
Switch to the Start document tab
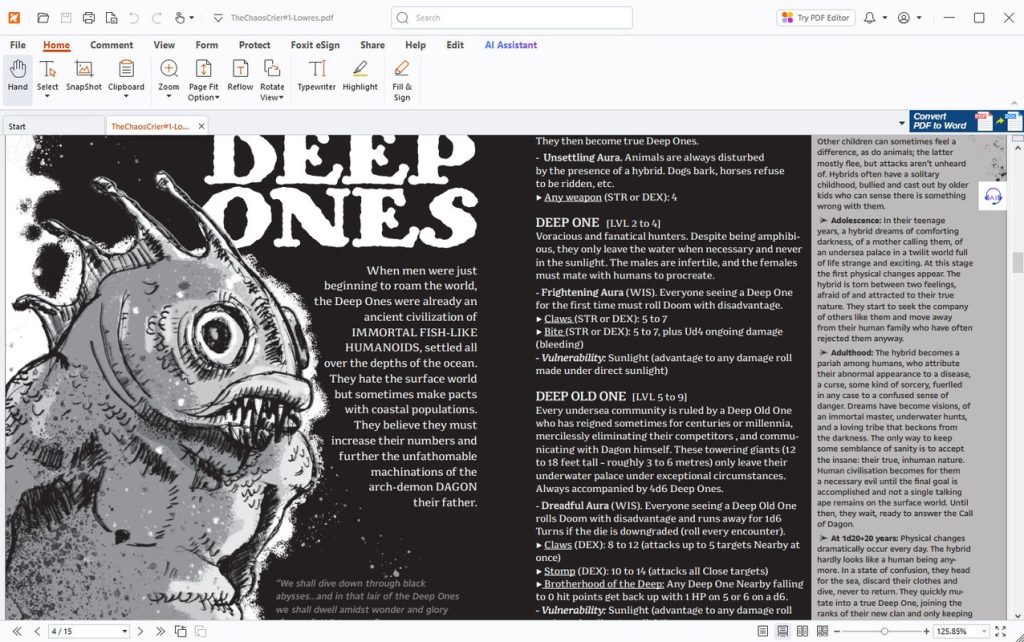54,126
